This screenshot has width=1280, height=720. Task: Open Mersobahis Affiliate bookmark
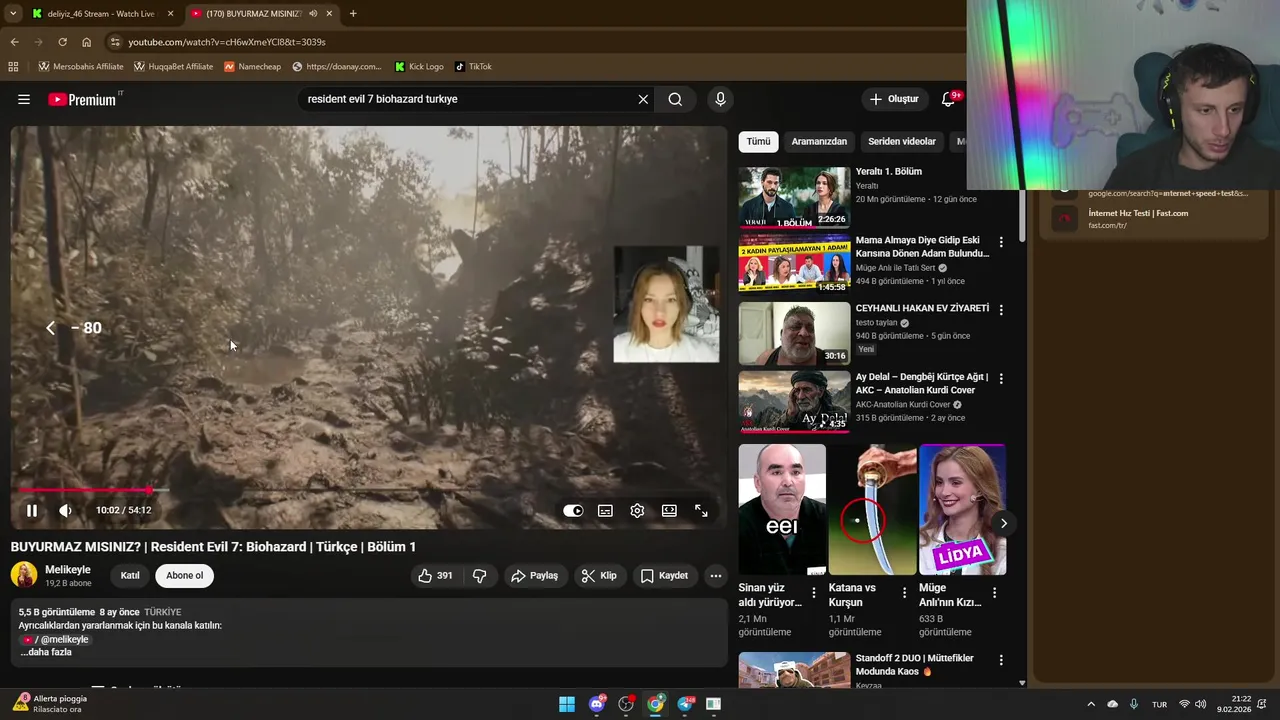click(x=81, y=67)
